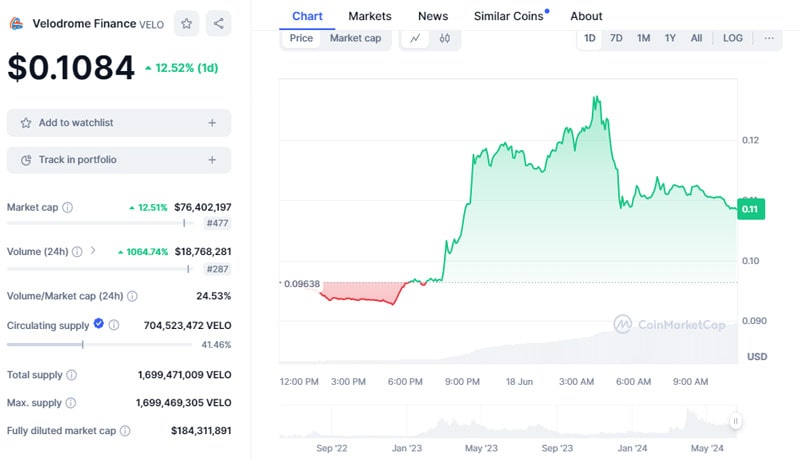Click the 0.11 current price label
800x460 pixels.
(x=750, y=209)
